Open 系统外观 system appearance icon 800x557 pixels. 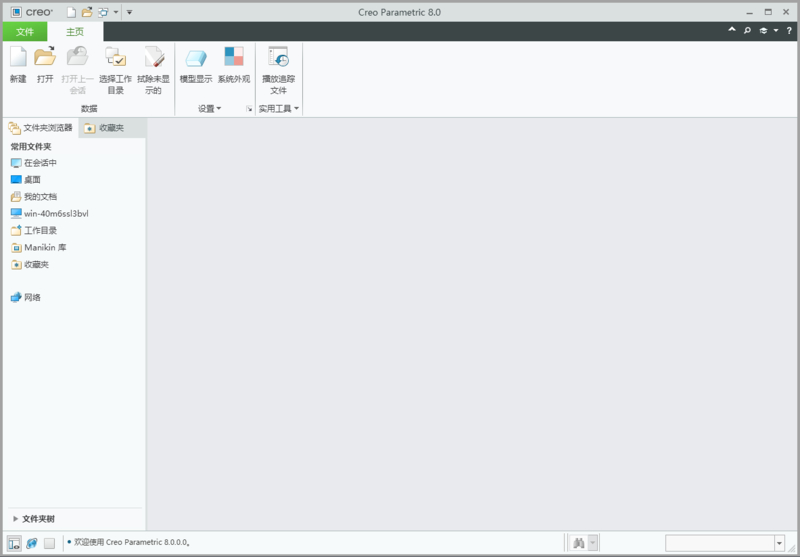pos(234,56)
